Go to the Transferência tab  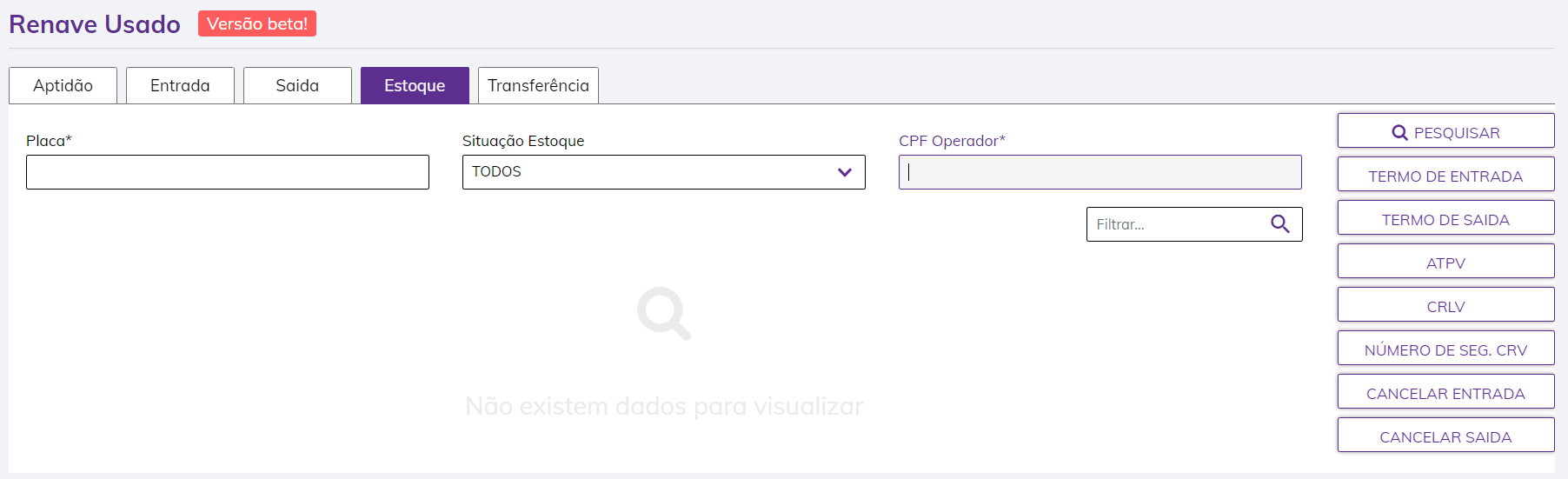pyautogui.click(x=538, y=85)
